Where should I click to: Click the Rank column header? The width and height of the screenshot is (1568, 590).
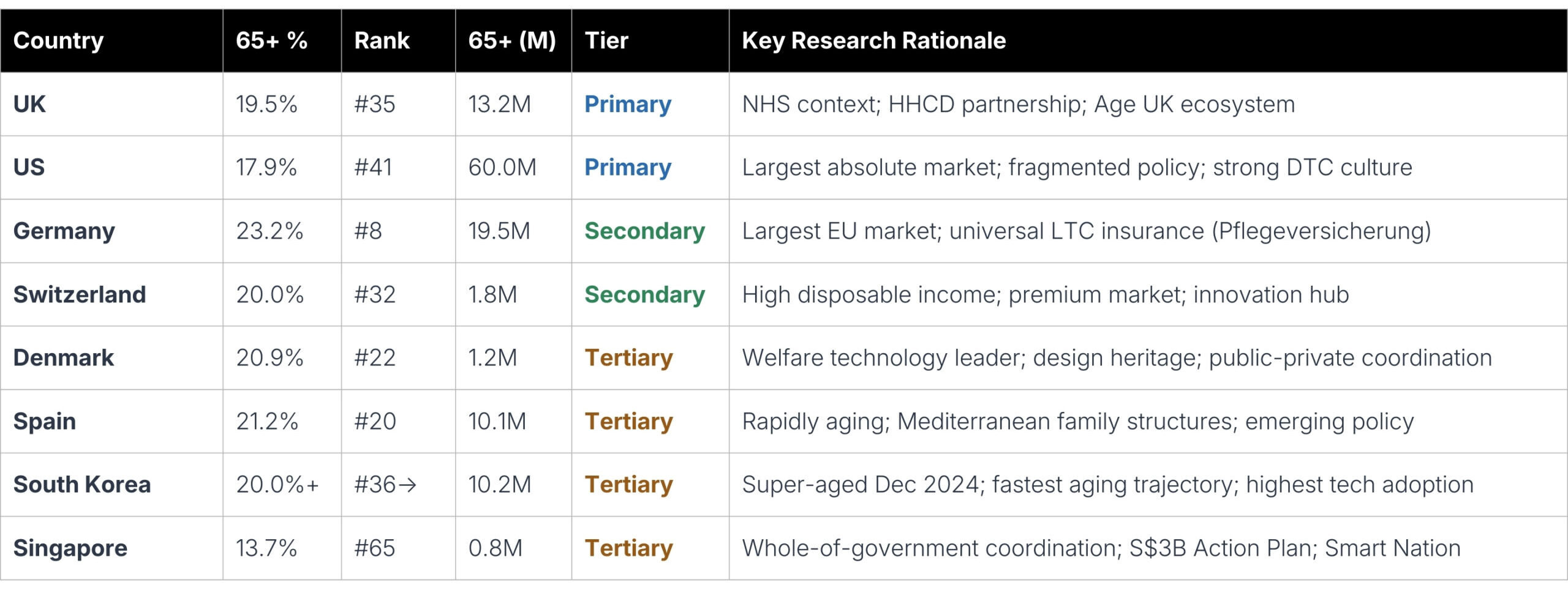click(x=382, y=40)
